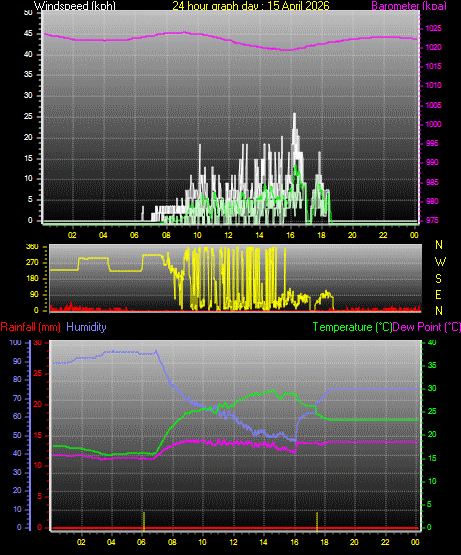Click 1020 on the barometer axis

coord(434,47)
